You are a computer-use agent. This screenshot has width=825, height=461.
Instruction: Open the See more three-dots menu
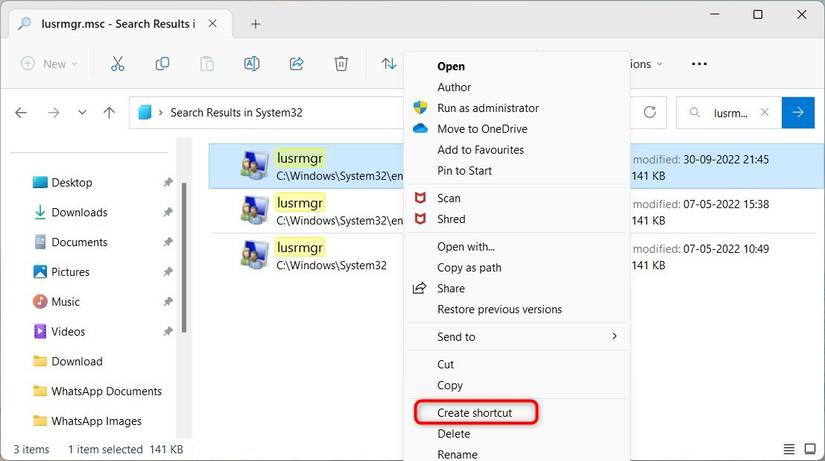pyautogui.click(x=699, y=64)
